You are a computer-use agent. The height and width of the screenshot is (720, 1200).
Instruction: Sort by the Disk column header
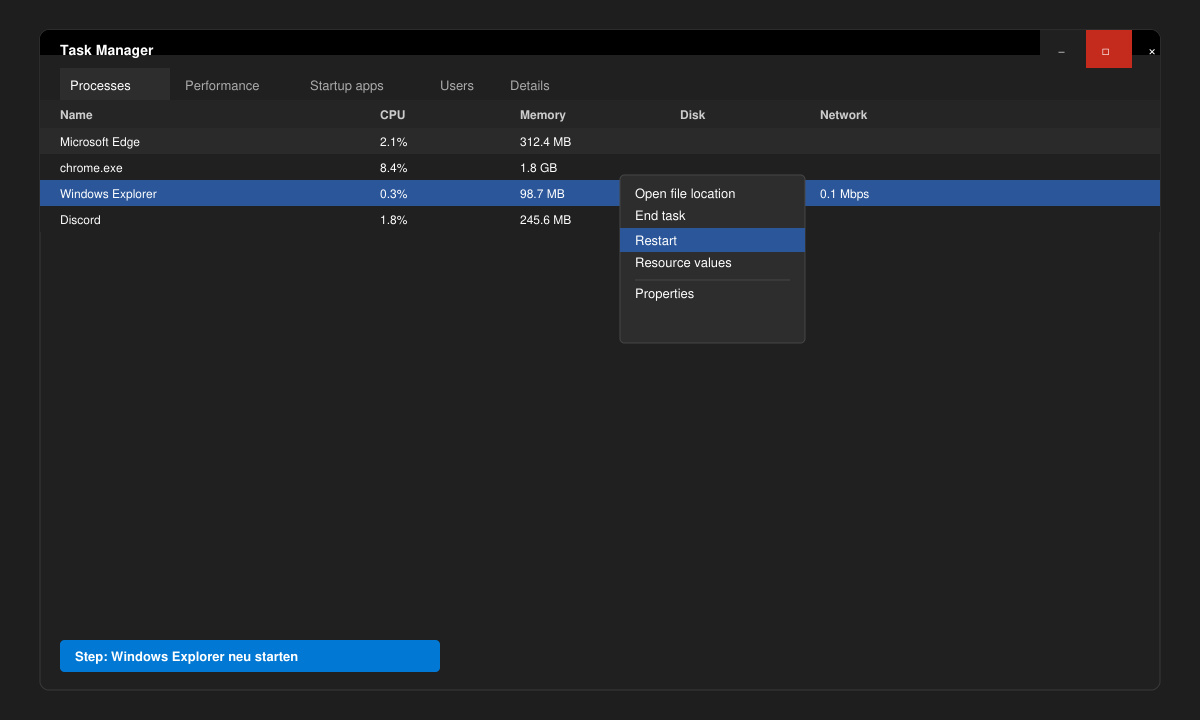click(x=693, y=115)
